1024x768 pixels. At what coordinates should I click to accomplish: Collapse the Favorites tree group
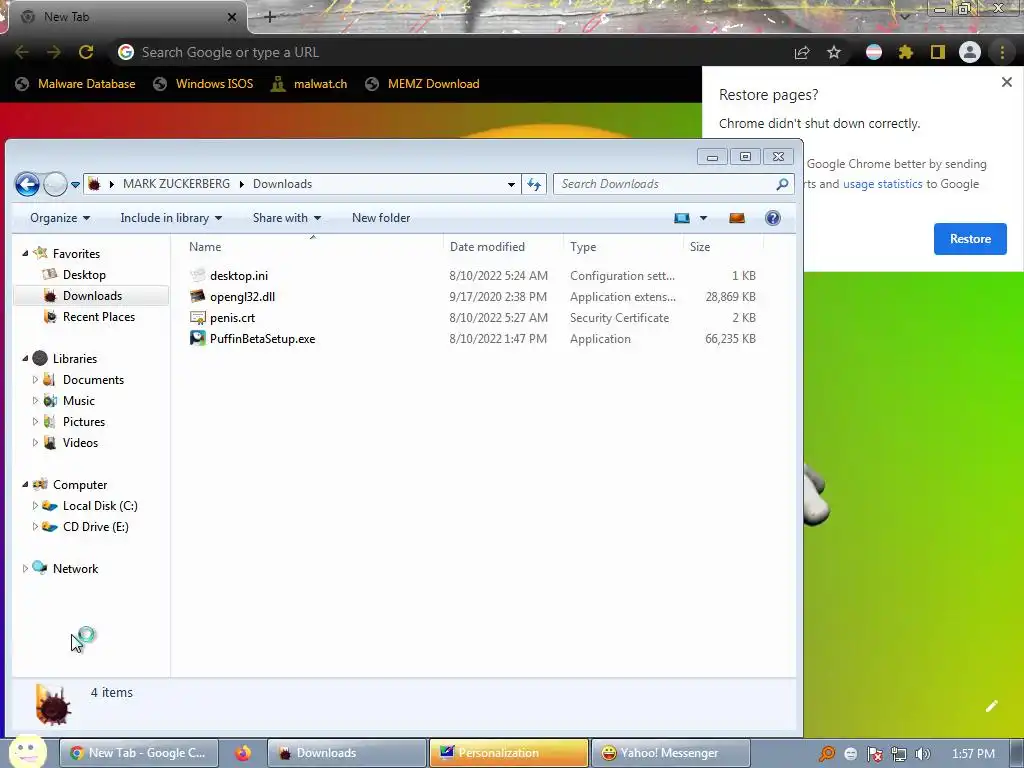point(25,253)
